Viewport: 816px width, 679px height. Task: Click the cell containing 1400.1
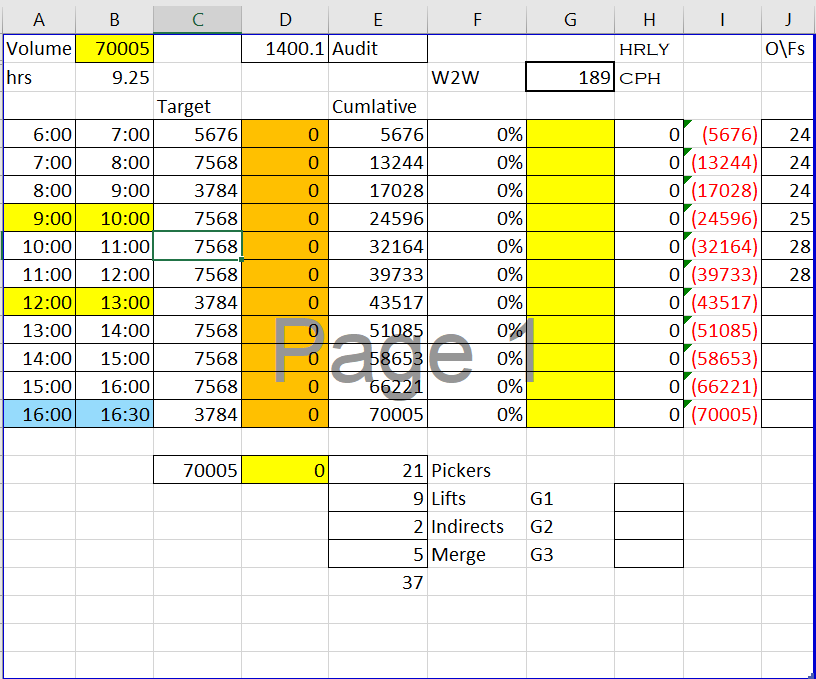[x=285, y=49]
